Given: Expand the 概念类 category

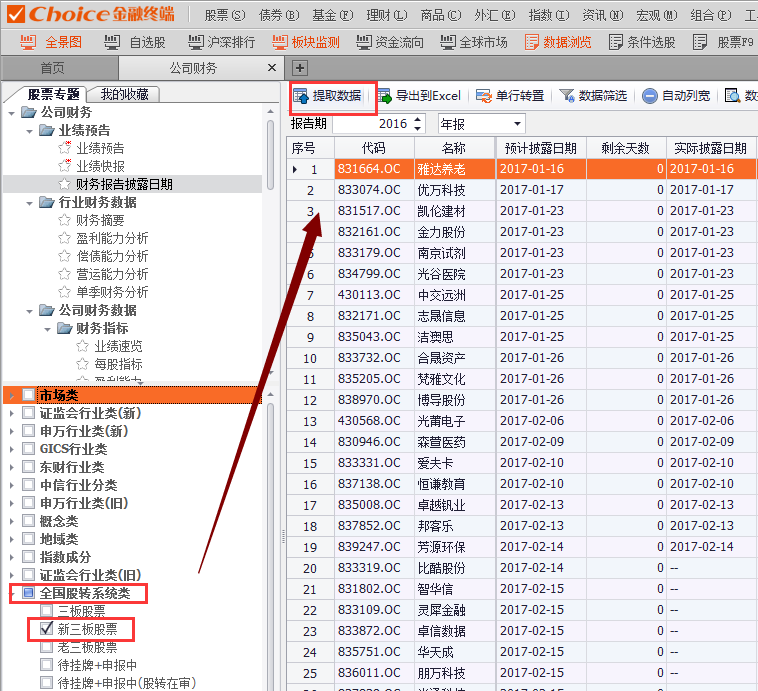Looking at the screenshot, I should pos(12,521).
